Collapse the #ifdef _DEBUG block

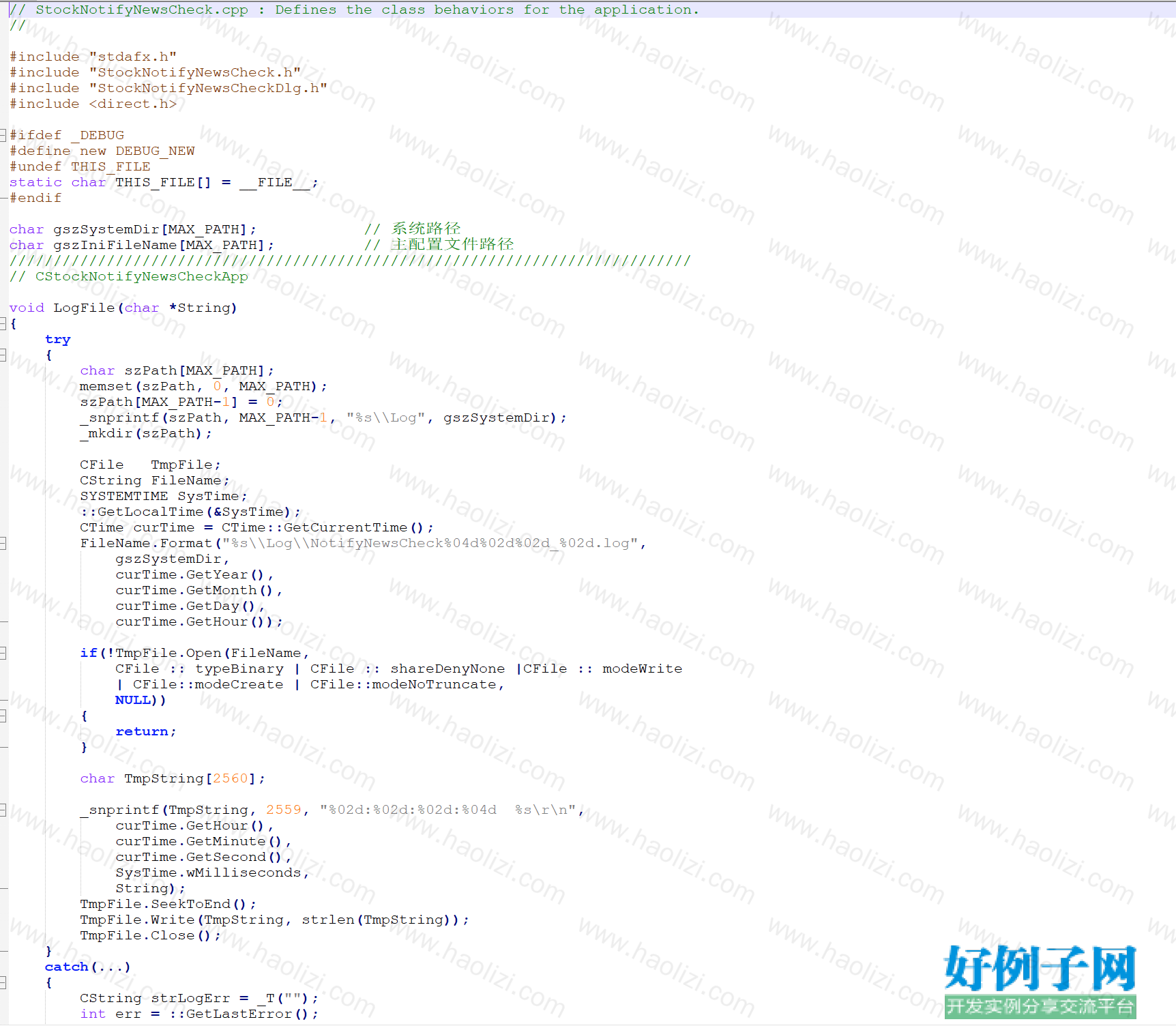click(x=3, y=134)
